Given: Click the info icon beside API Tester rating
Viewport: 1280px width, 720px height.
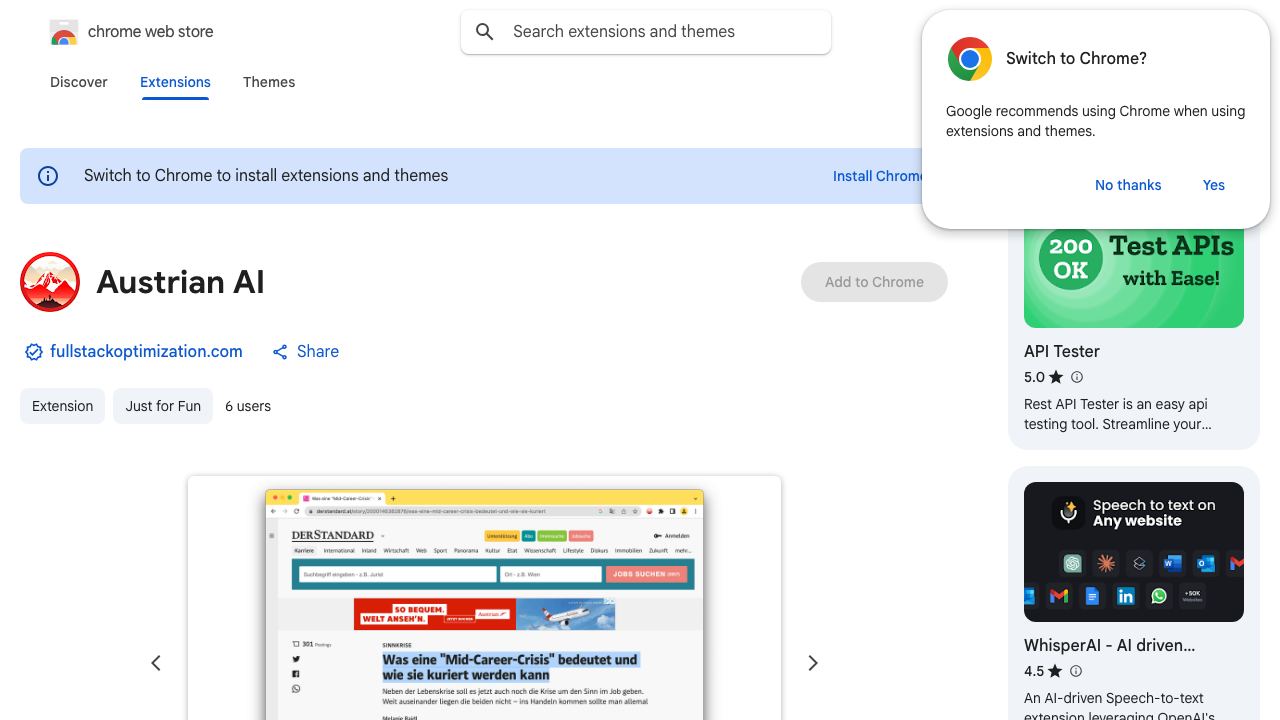Looking at the screenshot, I should 1077,377.
